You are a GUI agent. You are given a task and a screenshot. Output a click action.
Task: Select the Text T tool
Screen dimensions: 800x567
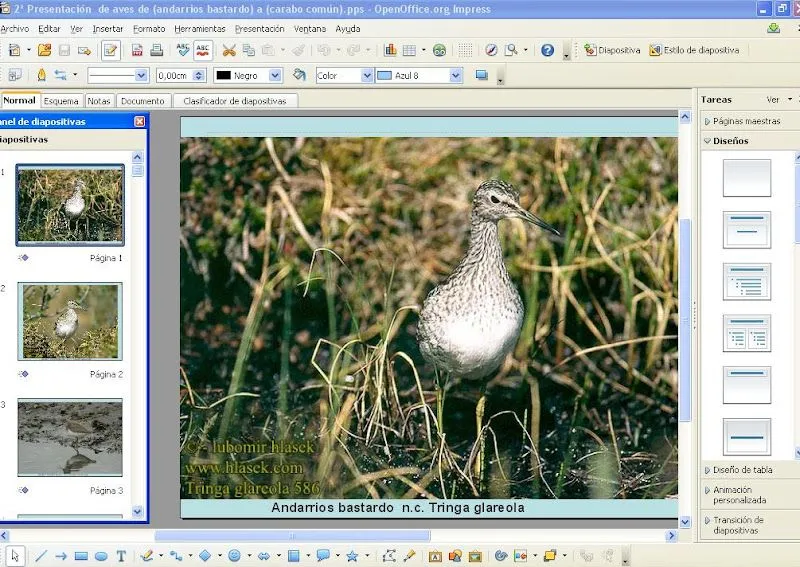tap(121, 556)
